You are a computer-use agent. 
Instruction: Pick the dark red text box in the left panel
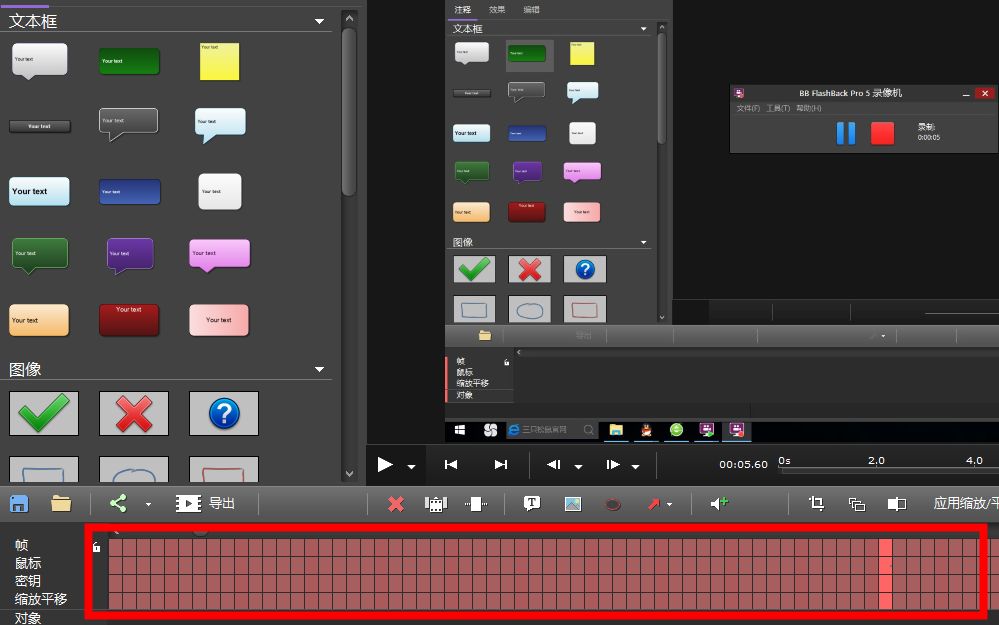[x=129, y=319]
